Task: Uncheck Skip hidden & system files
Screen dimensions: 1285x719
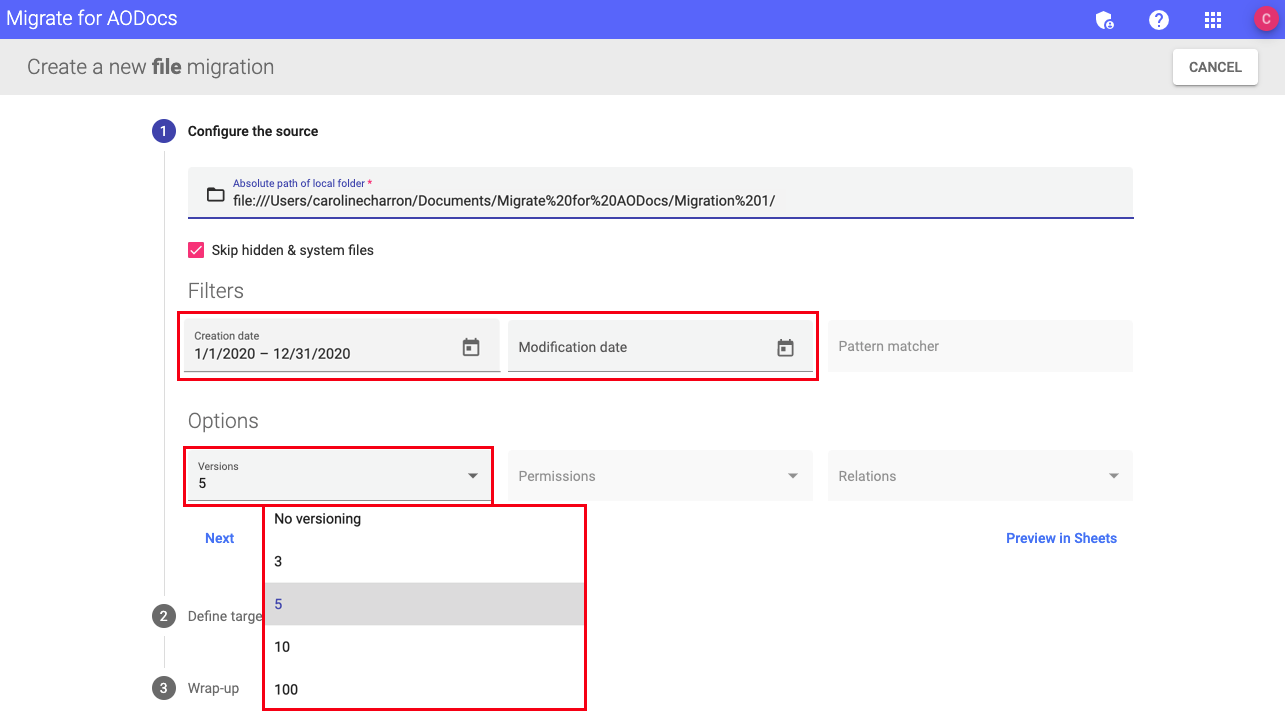Action: 196,249
